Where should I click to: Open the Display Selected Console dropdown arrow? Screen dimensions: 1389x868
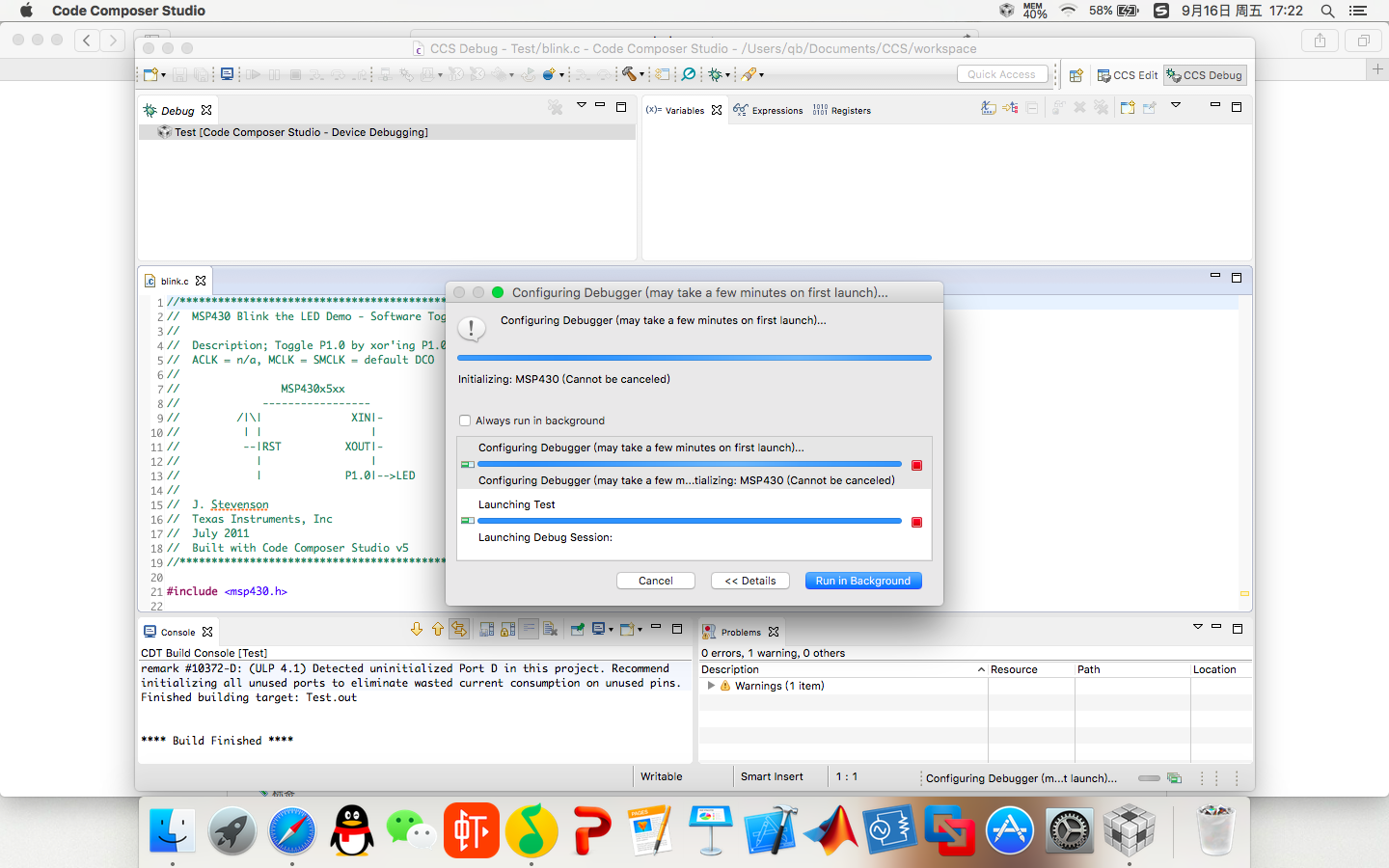611,630
